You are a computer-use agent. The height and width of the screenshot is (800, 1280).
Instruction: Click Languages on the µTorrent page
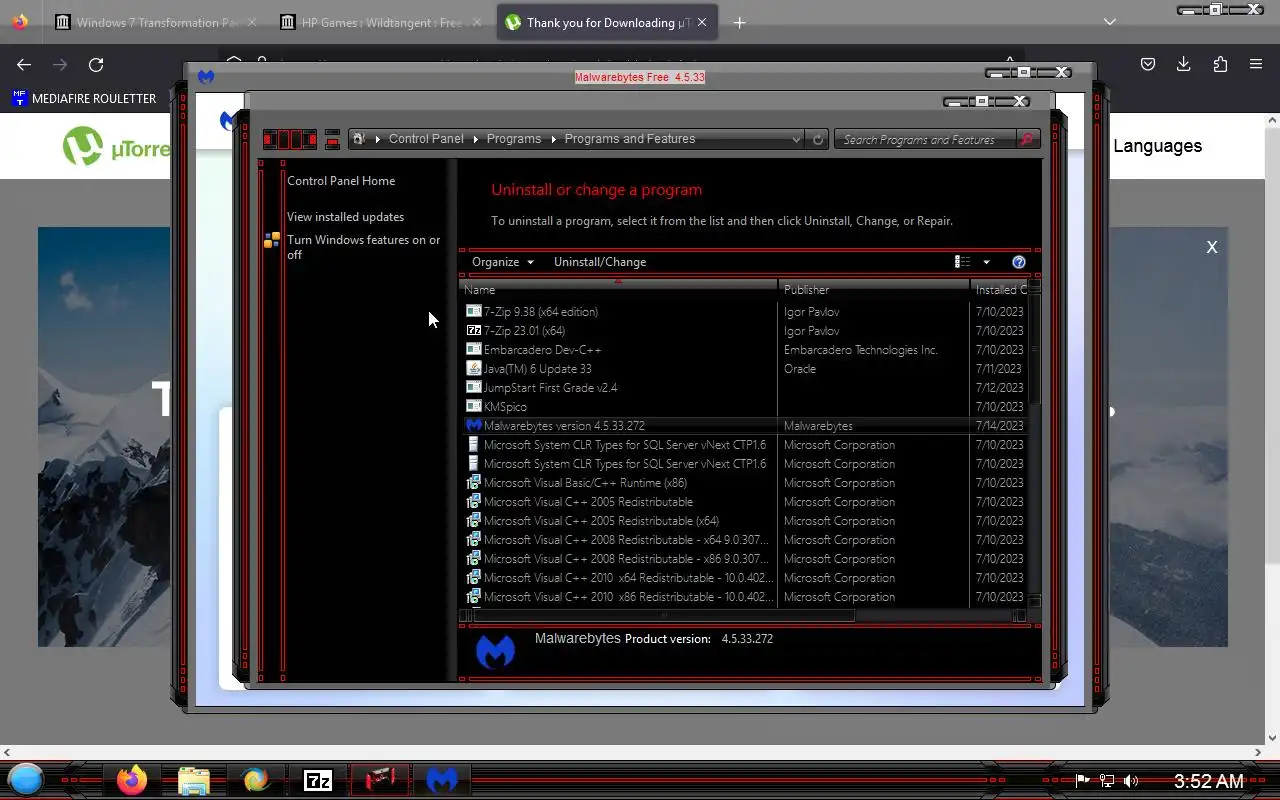pos(1157,146)
